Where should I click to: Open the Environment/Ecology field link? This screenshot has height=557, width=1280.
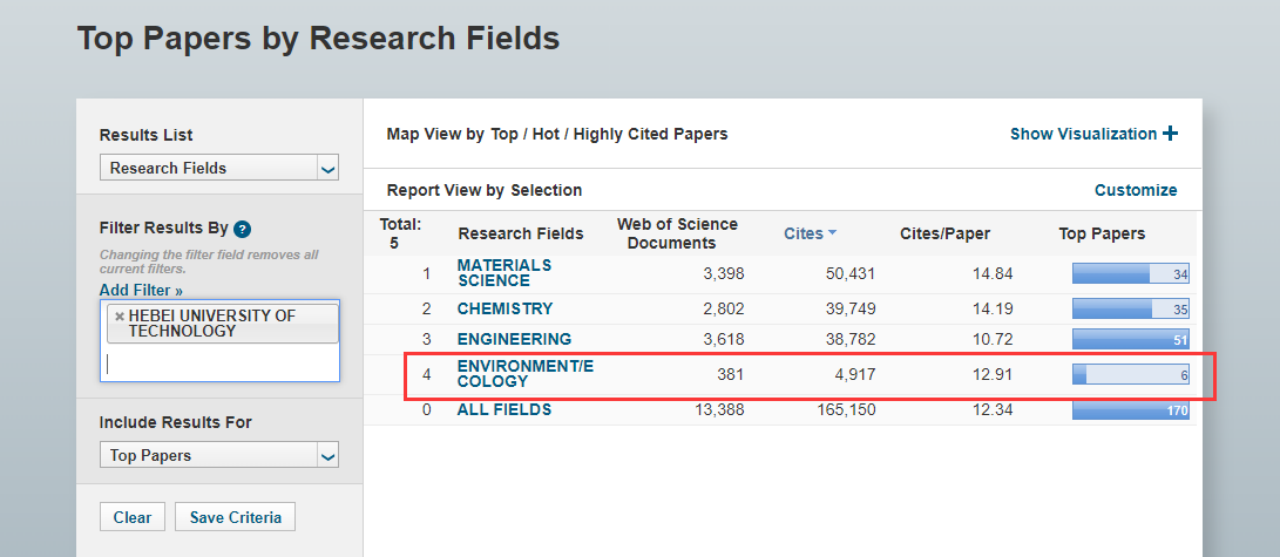524,374
